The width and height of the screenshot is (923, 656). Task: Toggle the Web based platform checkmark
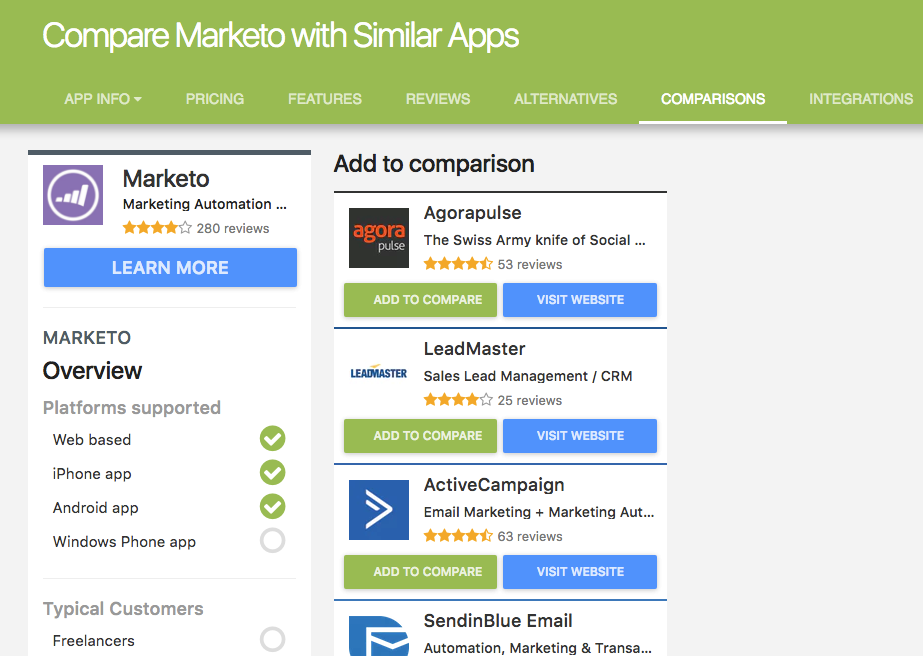coord(273,439)
